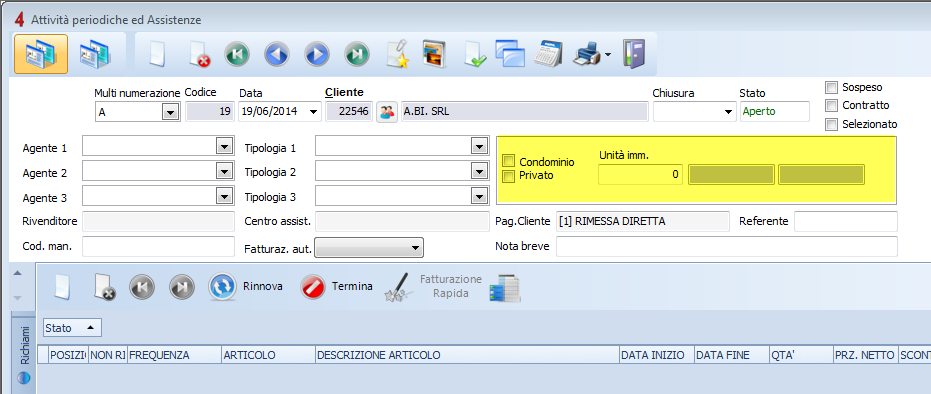Image resolution: width=931 pixels, height=394 pixels.
Task: Check the Privato checkbox
Action: click(508, 176)
